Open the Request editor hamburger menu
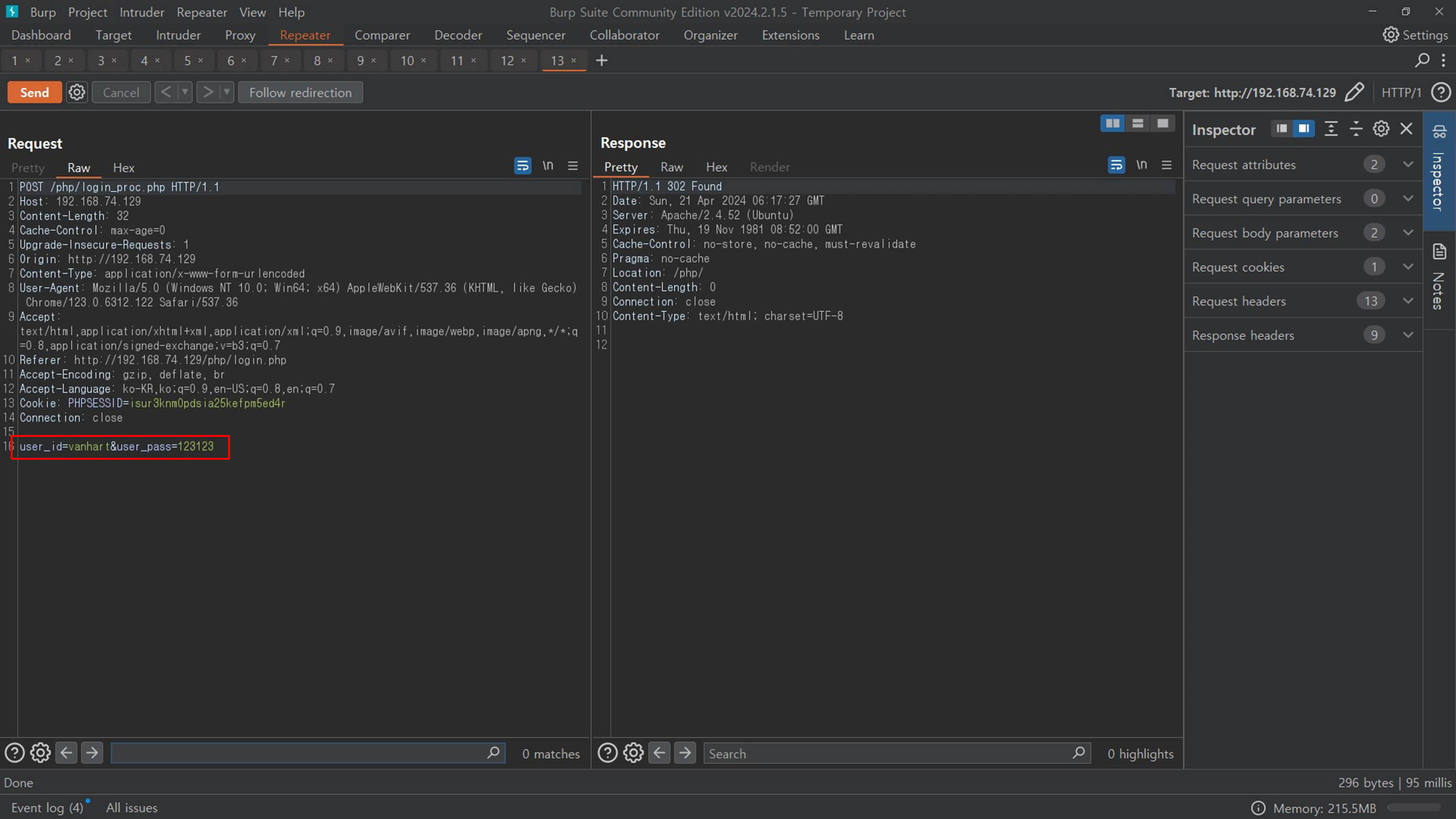The height and width of the screenshot is (819, 1456). tap(573, 166)
